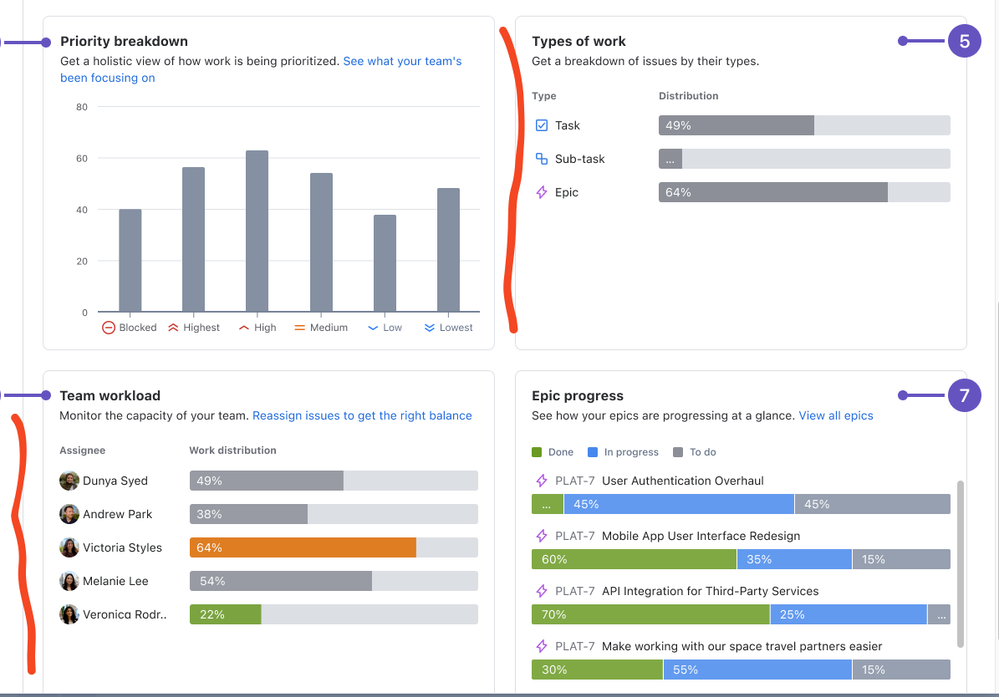Click the Medium priority equals icon
This screenshot has width=999, height=697.
(x=299, y=327)
